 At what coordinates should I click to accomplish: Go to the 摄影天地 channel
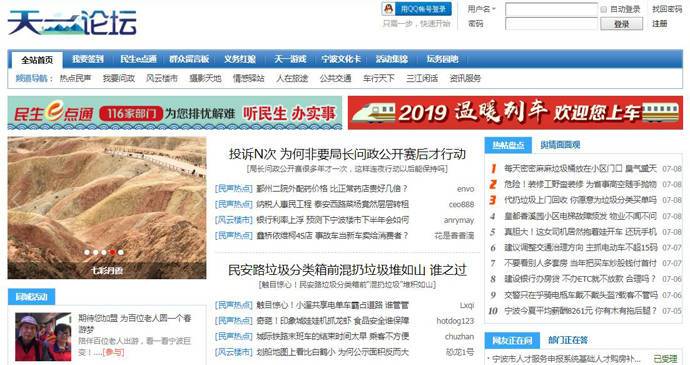click(x=205, y=78)
